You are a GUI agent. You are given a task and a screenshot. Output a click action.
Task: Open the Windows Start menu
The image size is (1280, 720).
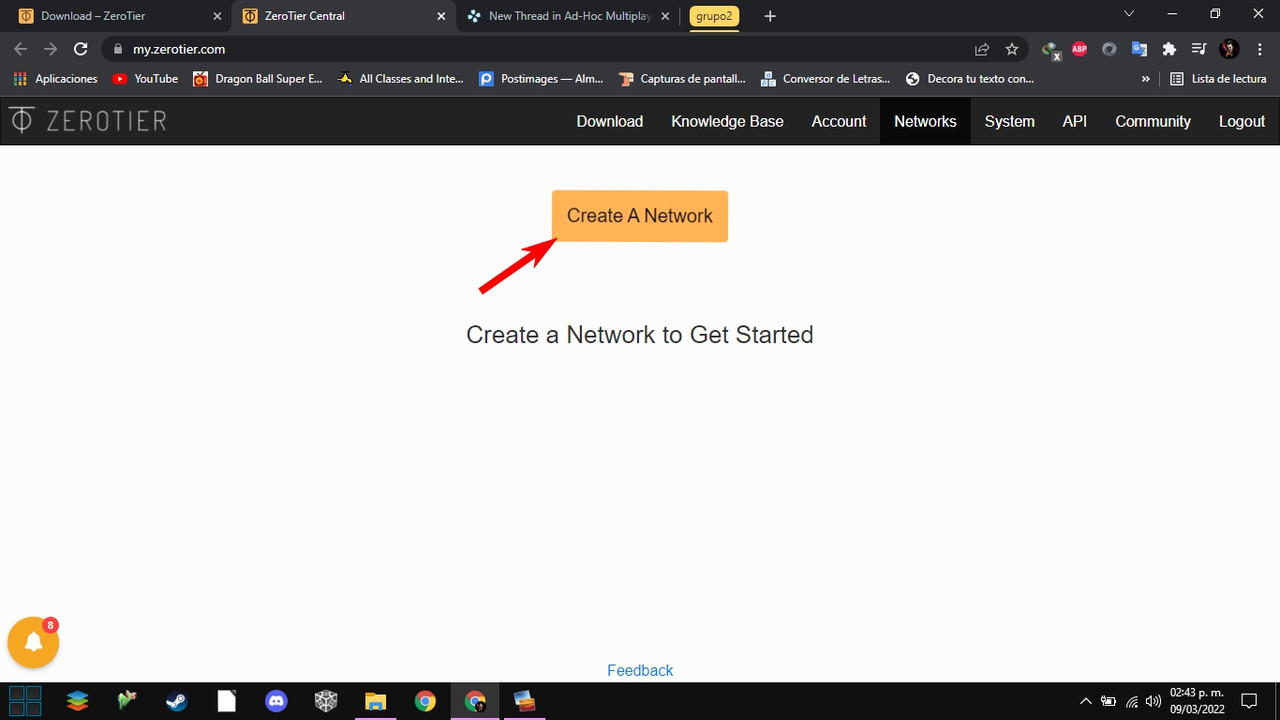pos(25,701)
